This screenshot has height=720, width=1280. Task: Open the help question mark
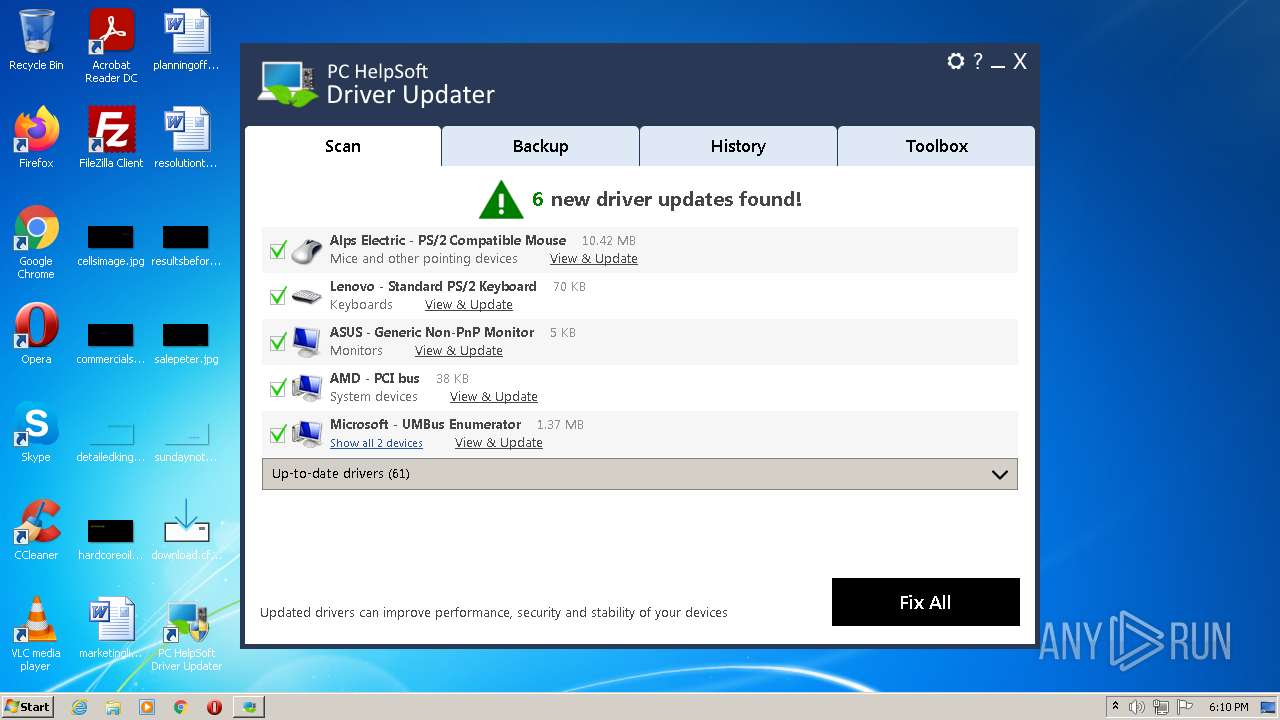pos(978,61)
